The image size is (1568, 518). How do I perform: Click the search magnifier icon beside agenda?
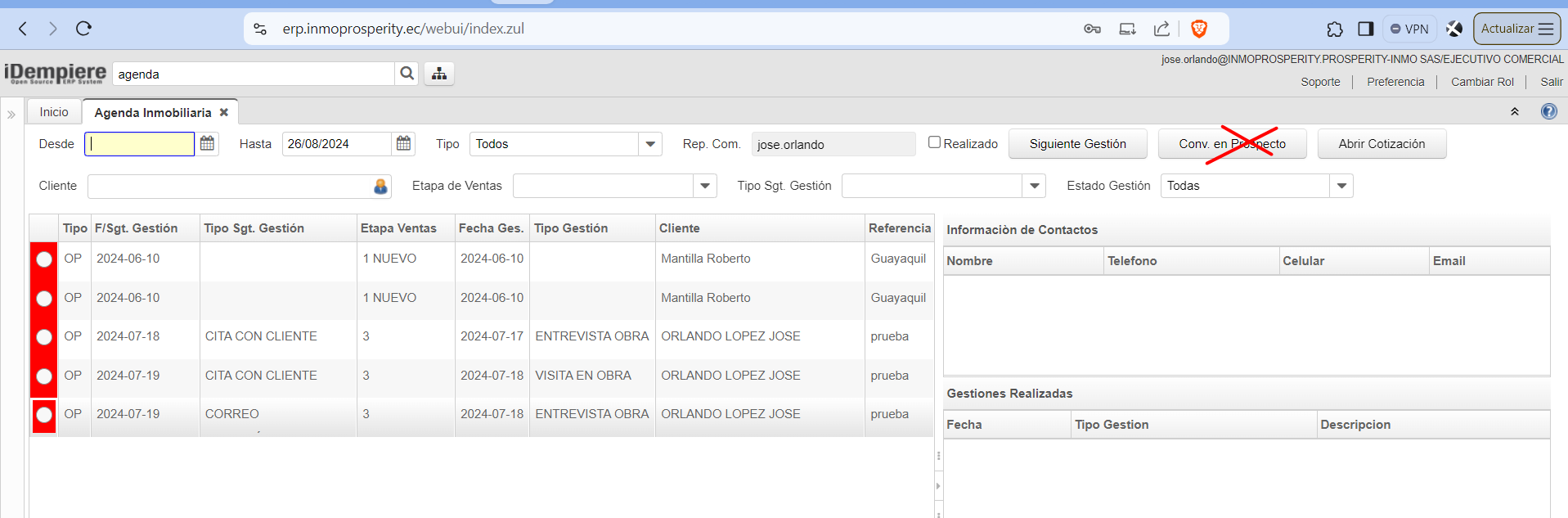tap(407, 74)
